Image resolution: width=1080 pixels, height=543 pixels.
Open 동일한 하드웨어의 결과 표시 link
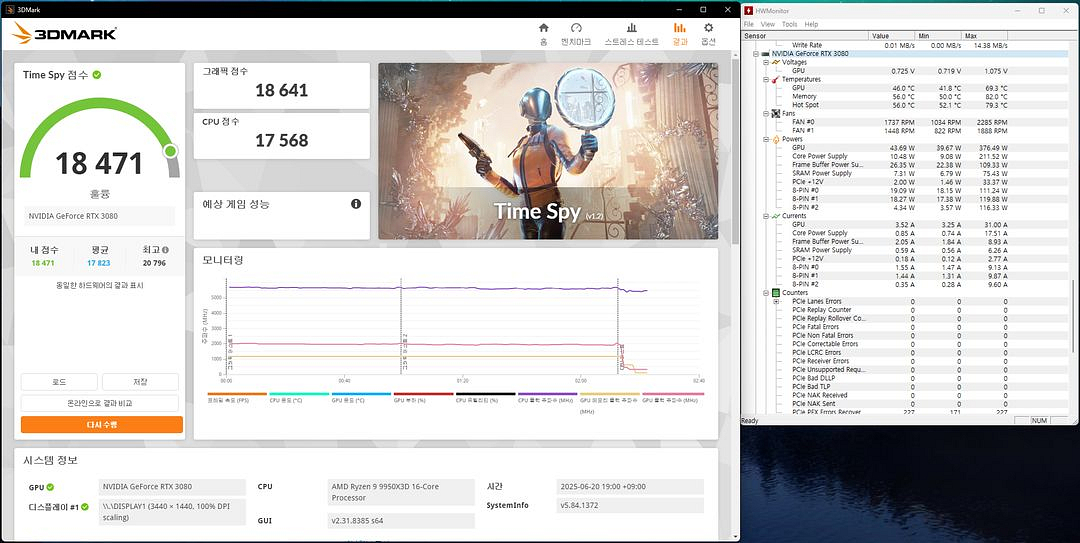click(x=100, y=285)
